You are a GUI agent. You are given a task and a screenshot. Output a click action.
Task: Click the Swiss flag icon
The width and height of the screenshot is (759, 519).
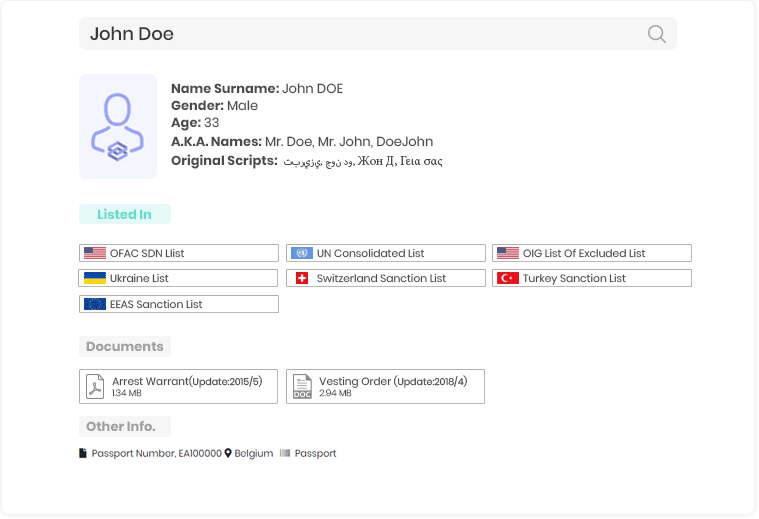[302, 278]
